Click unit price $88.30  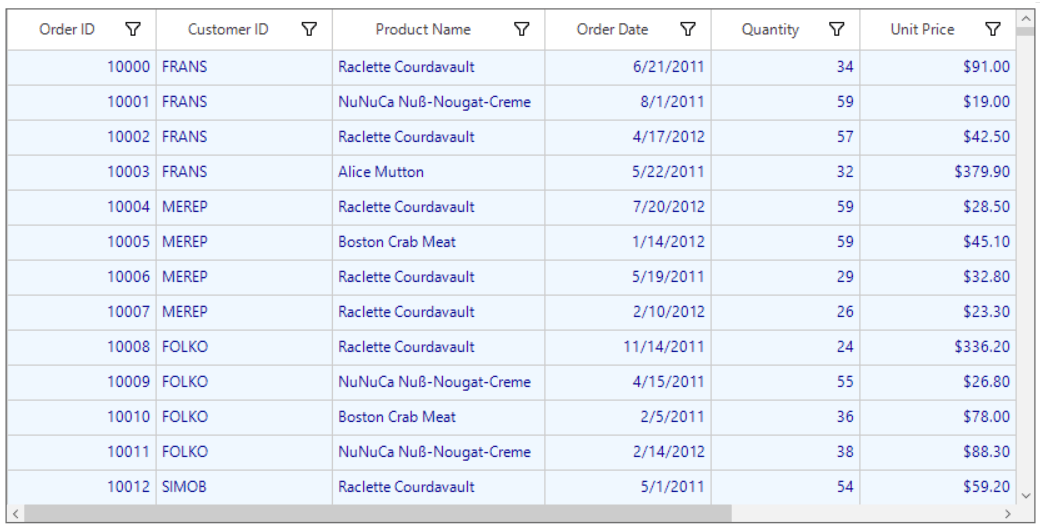click(x=938, y=452)
